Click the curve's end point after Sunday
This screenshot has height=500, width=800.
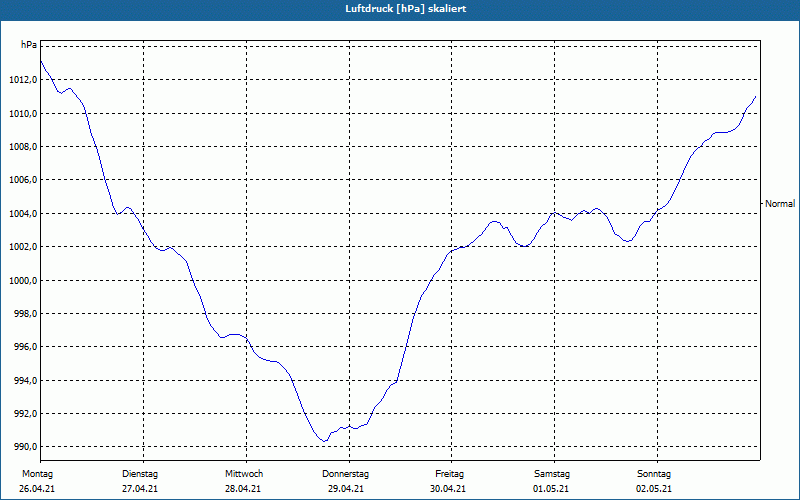pos(755,96)
